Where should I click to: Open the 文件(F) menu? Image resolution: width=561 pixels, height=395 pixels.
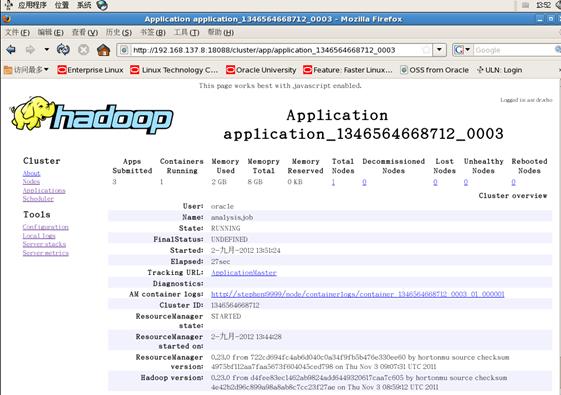[x=17, y=33]
